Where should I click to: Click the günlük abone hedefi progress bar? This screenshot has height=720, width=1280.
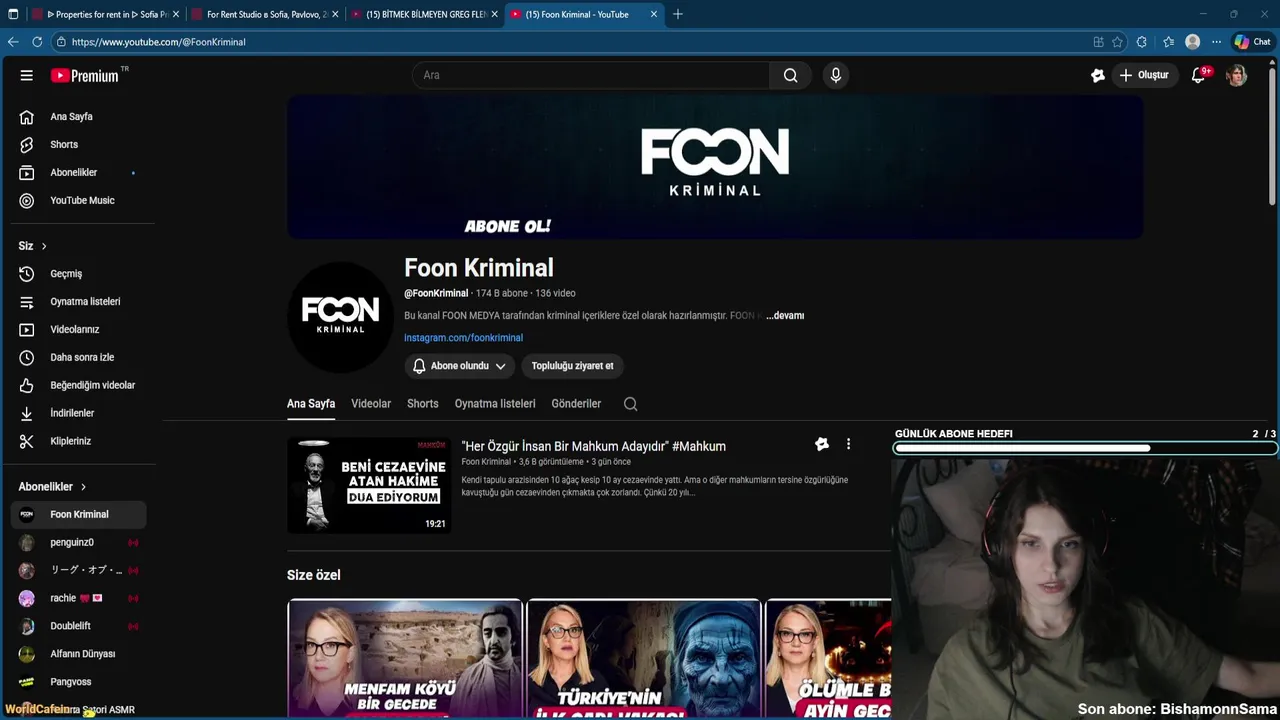tap(1085, 448)
